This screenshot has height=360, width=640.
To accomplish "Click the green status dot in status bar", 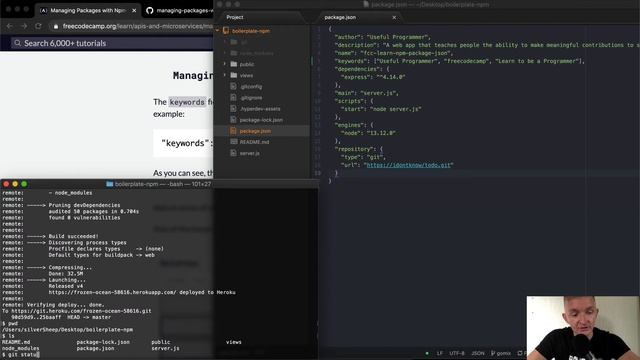I will point(427,353).
